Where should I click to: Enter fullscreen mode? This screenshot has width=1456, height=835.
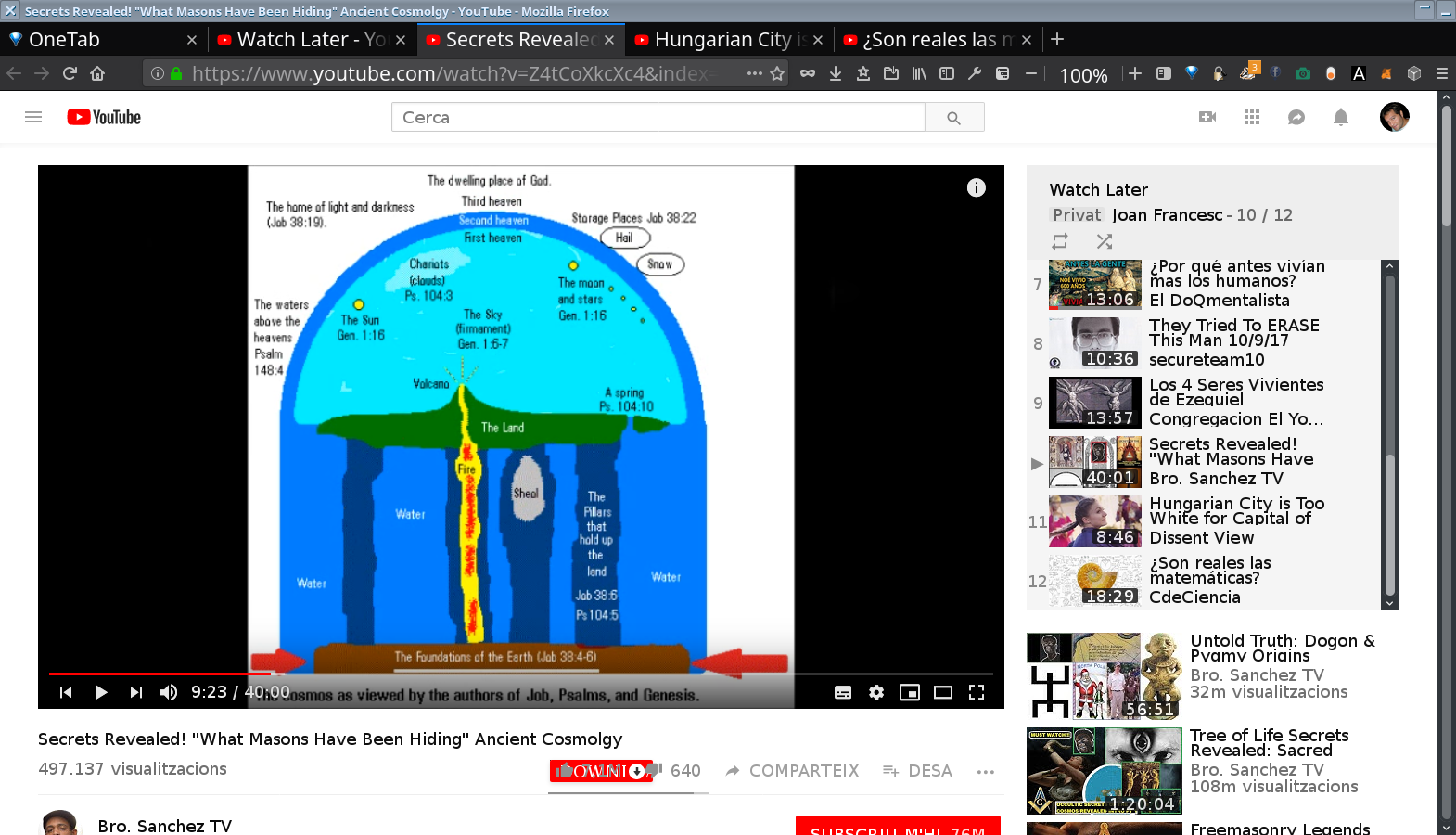pyautogui.click(x=977, y=692)
